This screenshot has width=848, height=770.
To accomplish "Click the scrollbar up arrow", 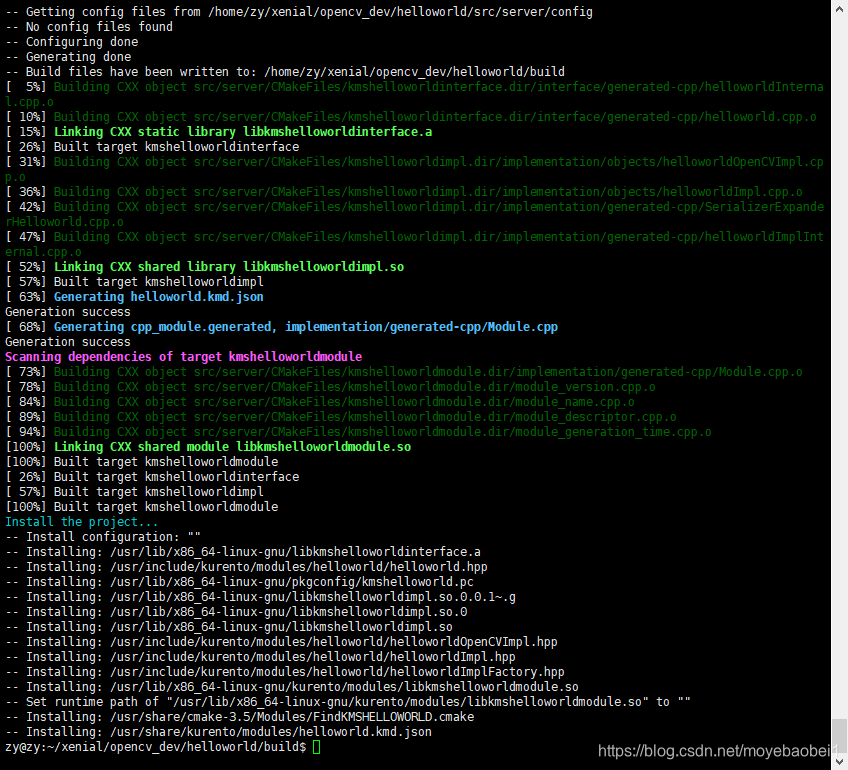I will 841,8.
